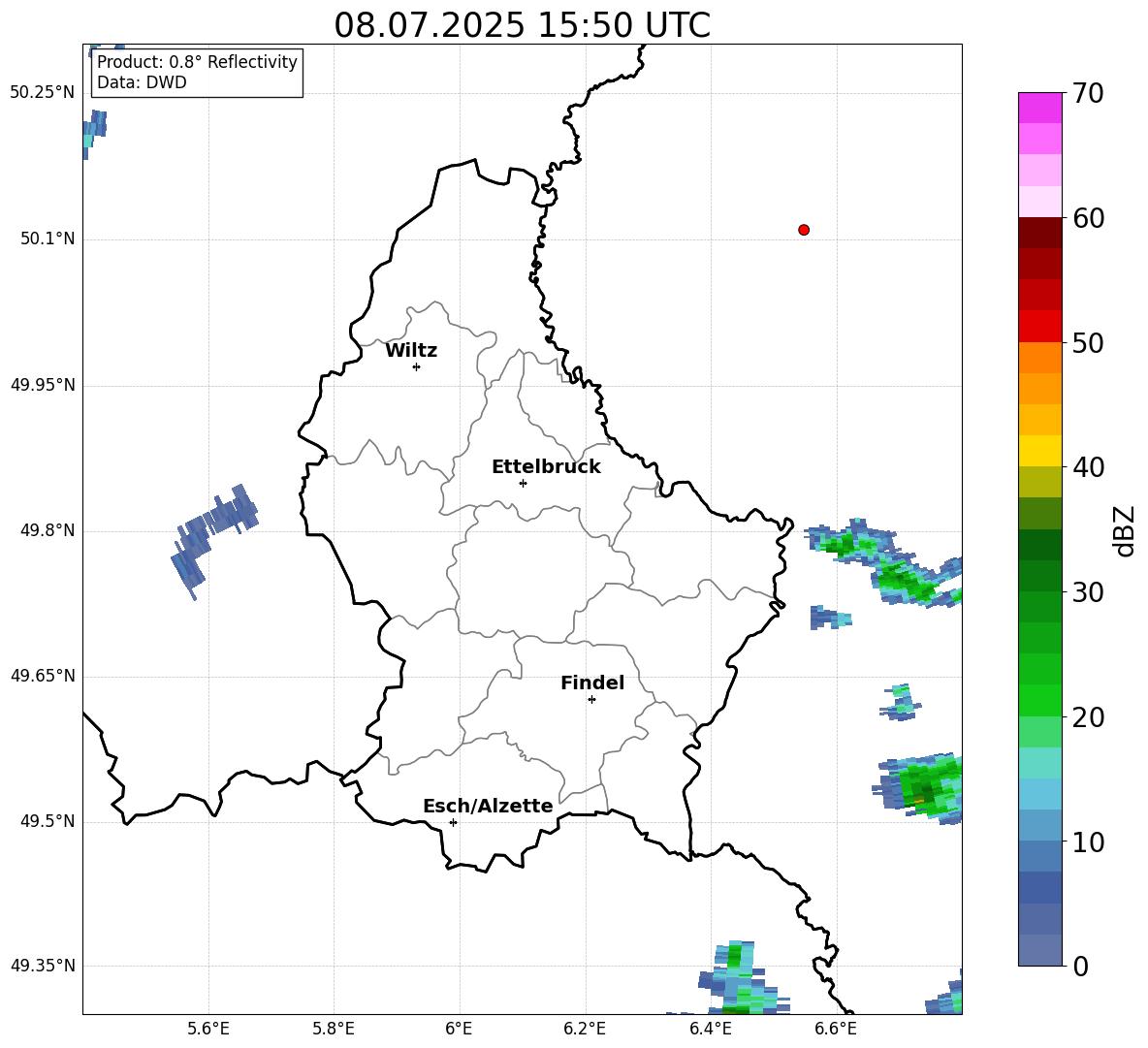This screenshot has height=1048, width=1148.
Task: Click the '6.4°E' longitude label
Action: (710, 1029)
